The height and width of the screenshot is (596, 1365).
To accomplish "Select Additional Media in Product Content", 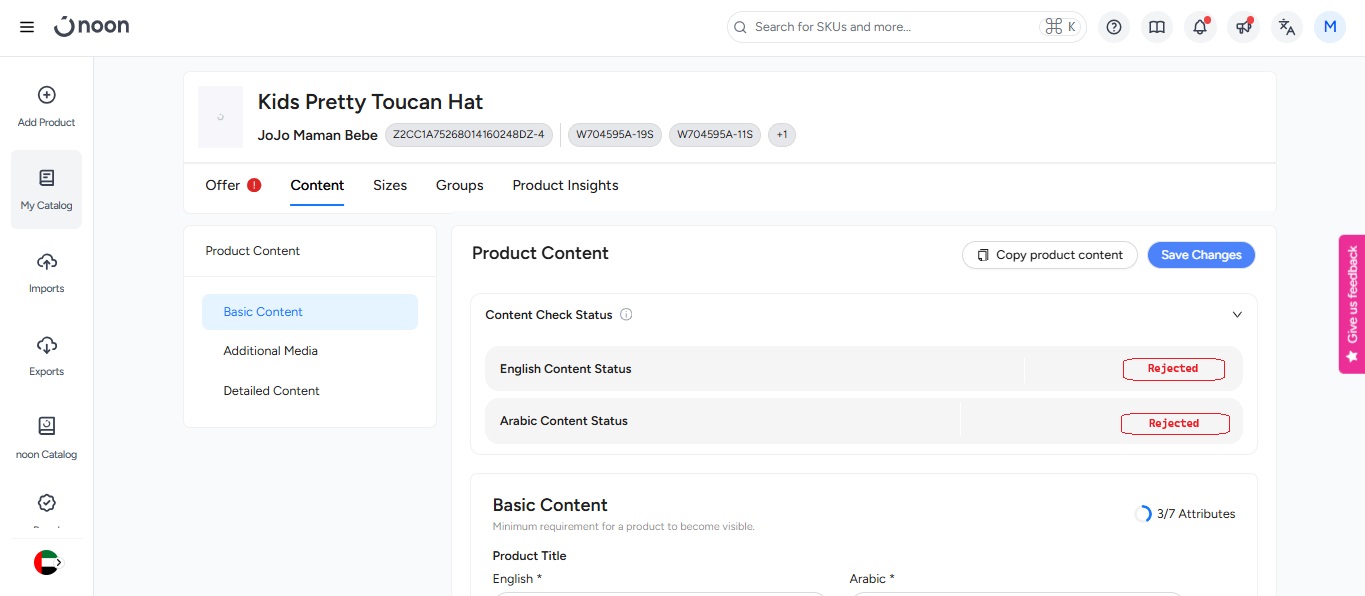I will [x=271, y=351].
